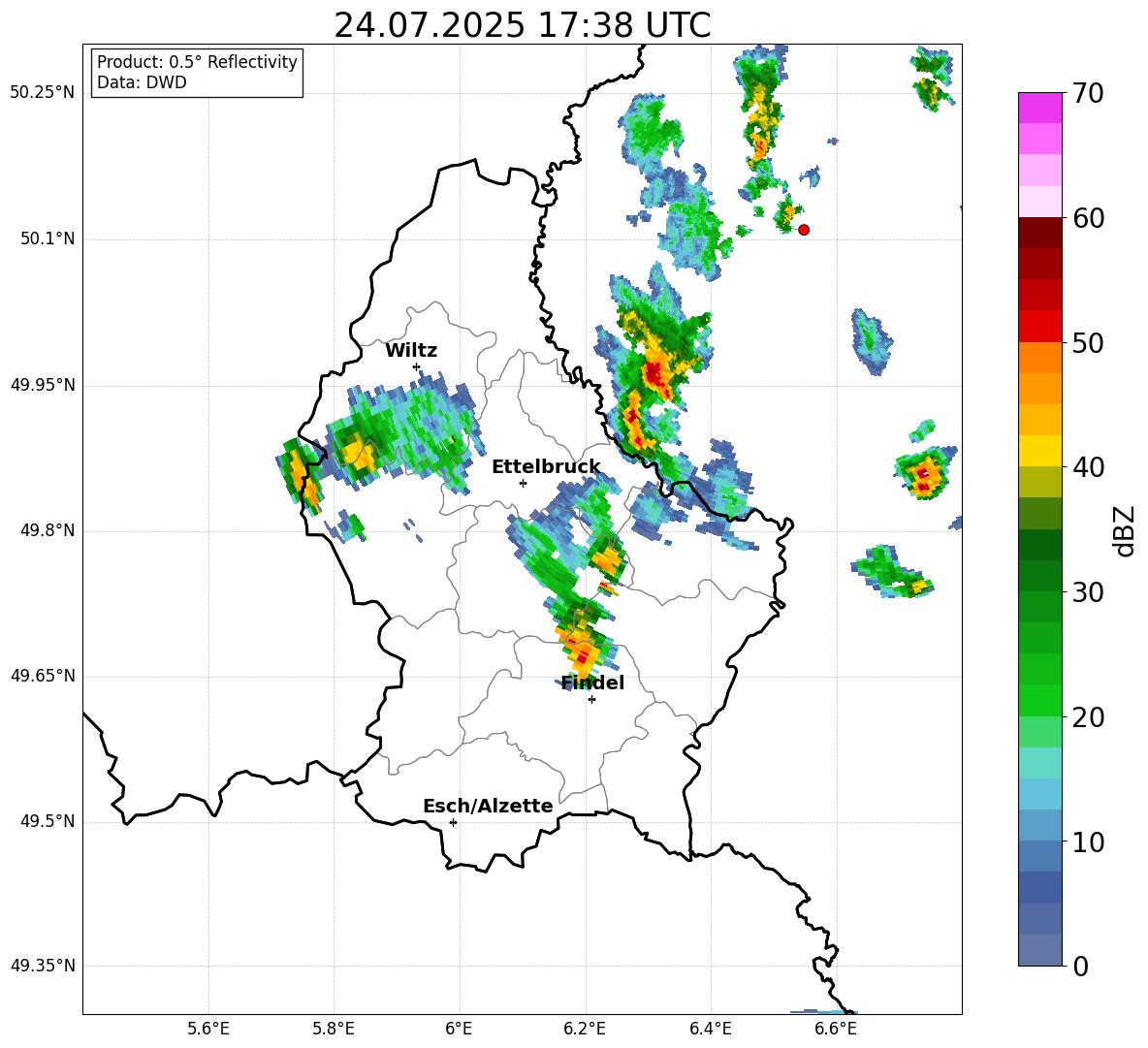Screen dimensions: 1148x1048
Task: Select the Ettelbruck city label
Action: pyautogui.click(x=546, y=467)
